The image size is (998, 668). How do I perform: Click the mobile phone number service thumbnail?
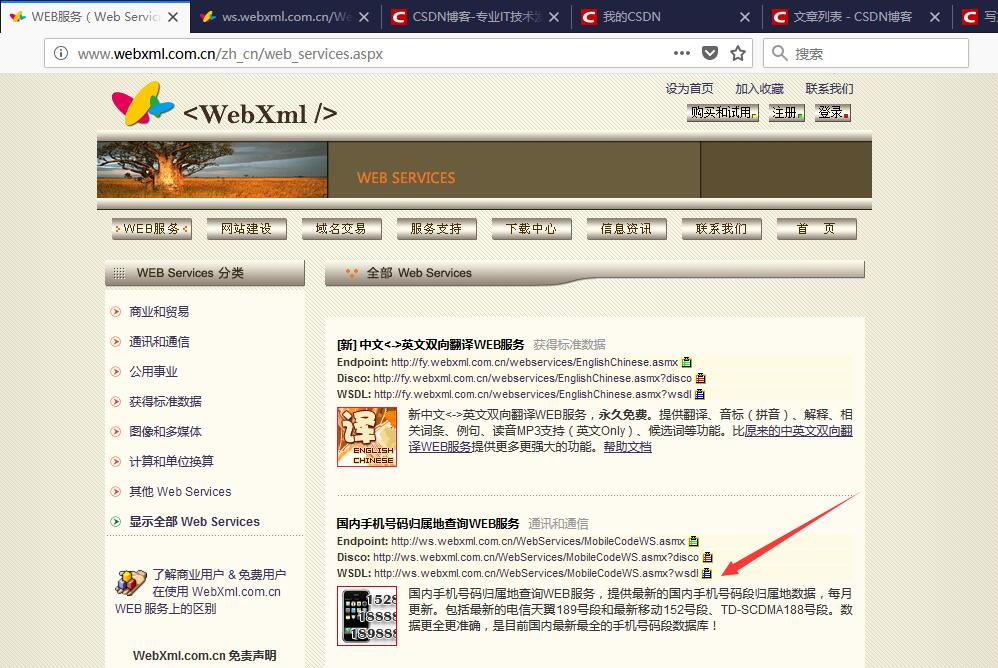(x=367, y=616)
